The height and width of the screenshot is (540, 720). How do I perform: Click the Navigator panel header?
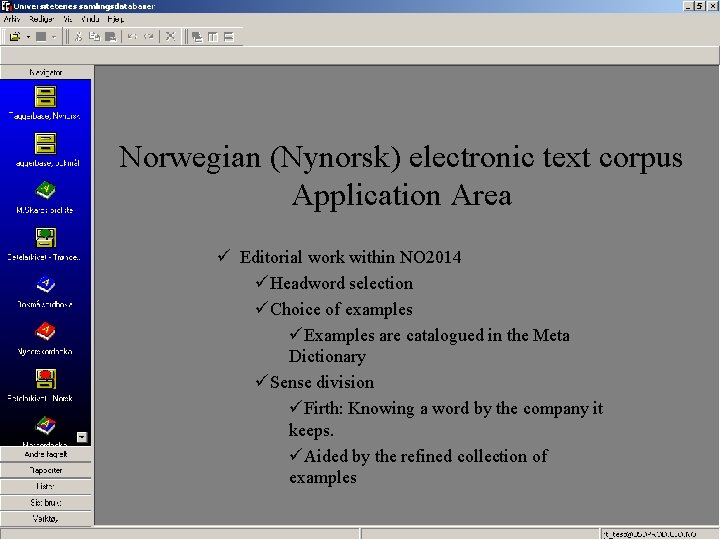click(46, 72)
